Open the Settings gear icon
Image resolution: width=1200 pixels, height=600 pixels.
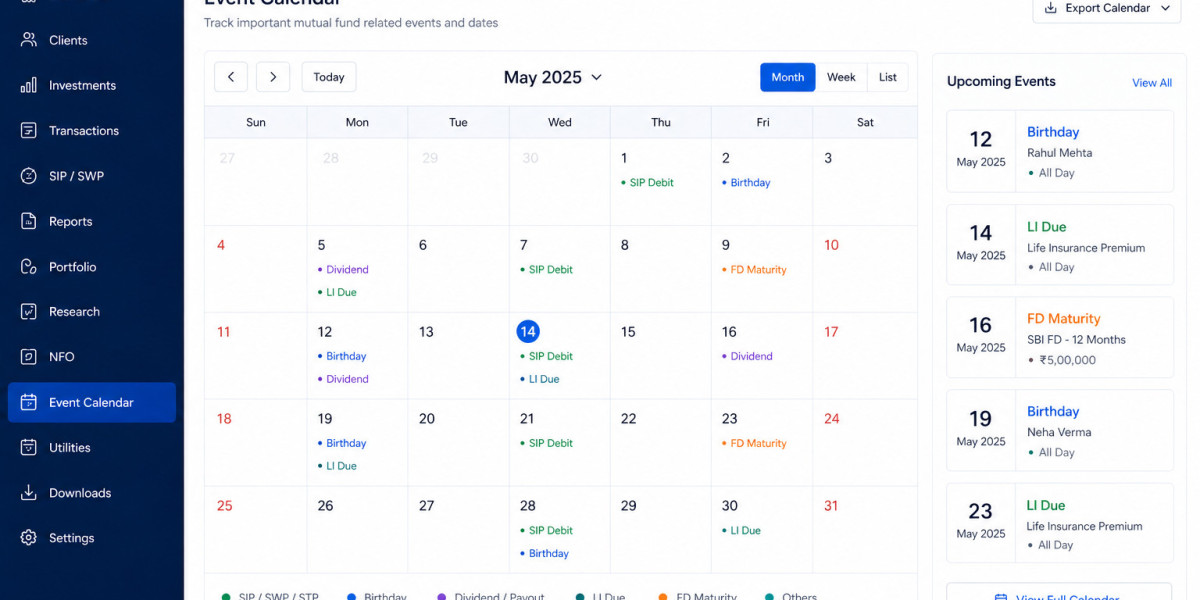pyautogui.click(x=28, y=538)
